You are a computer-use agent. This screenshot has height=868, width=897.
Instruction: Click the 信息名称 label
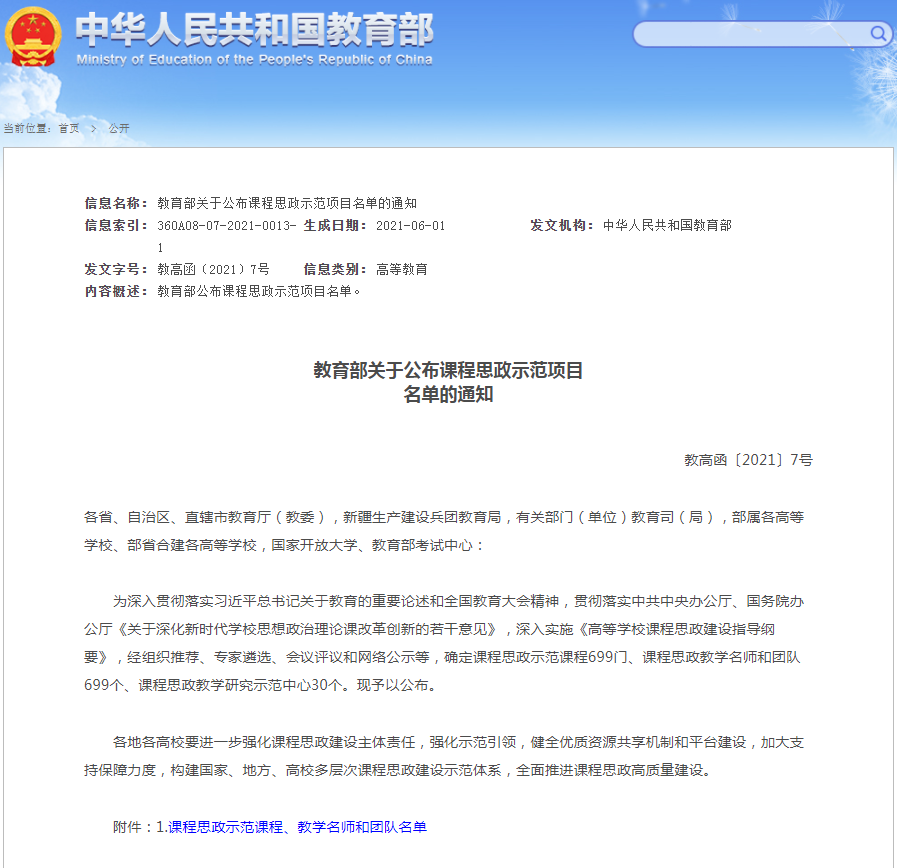click(116, 203)
